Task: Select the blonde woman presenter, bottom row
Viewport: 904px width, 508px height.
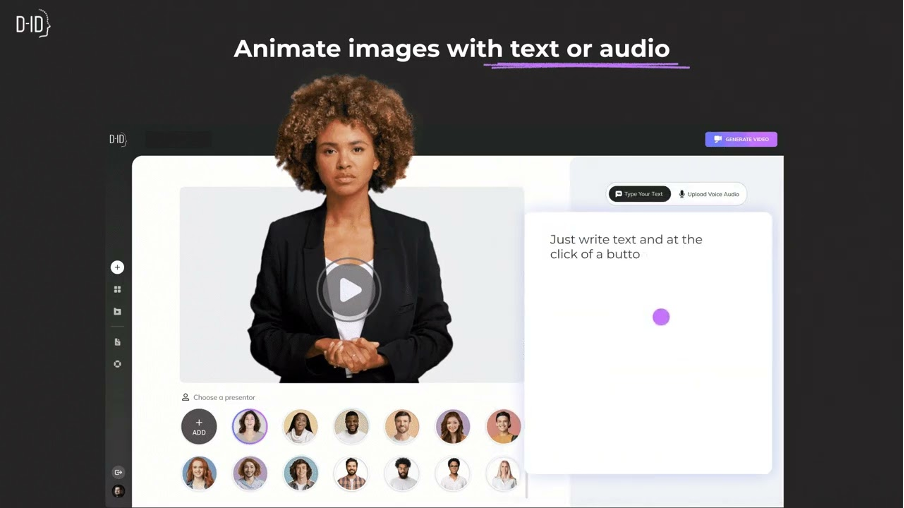Action: pos(503,473)
